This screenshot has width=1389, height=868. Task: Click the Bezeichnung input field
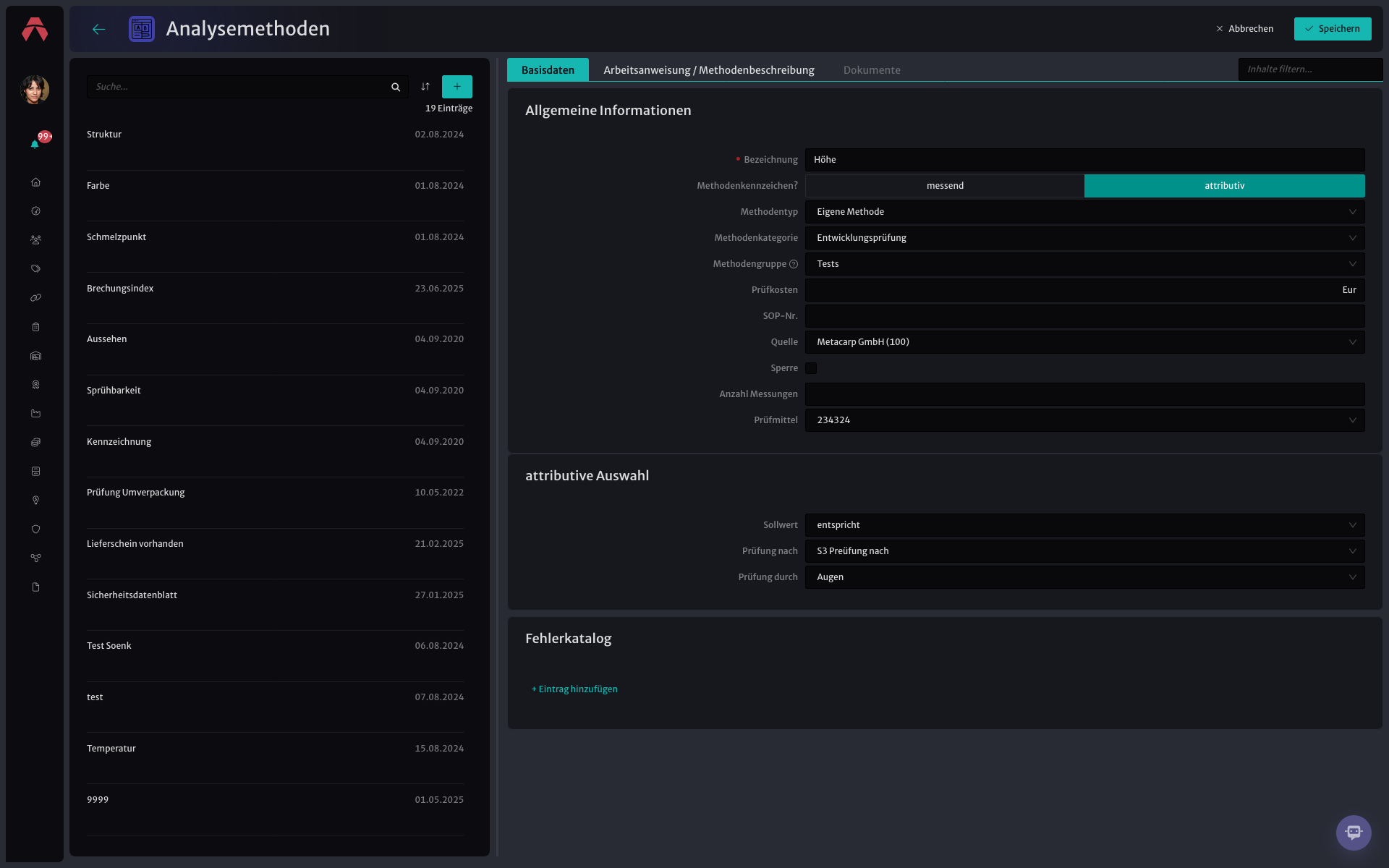[1085, 160]
